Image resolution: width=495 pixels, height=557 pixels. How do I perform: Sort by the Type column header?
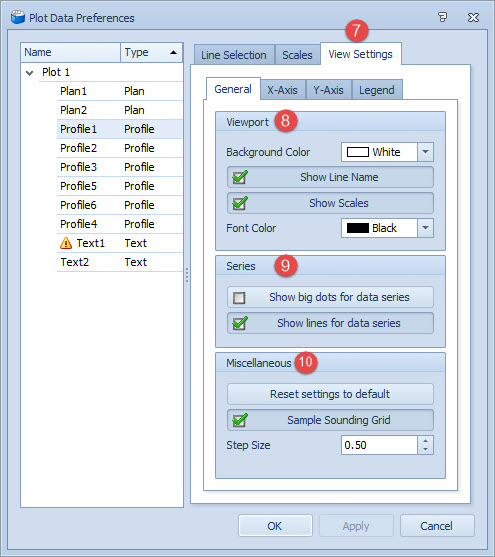(151, 53)
